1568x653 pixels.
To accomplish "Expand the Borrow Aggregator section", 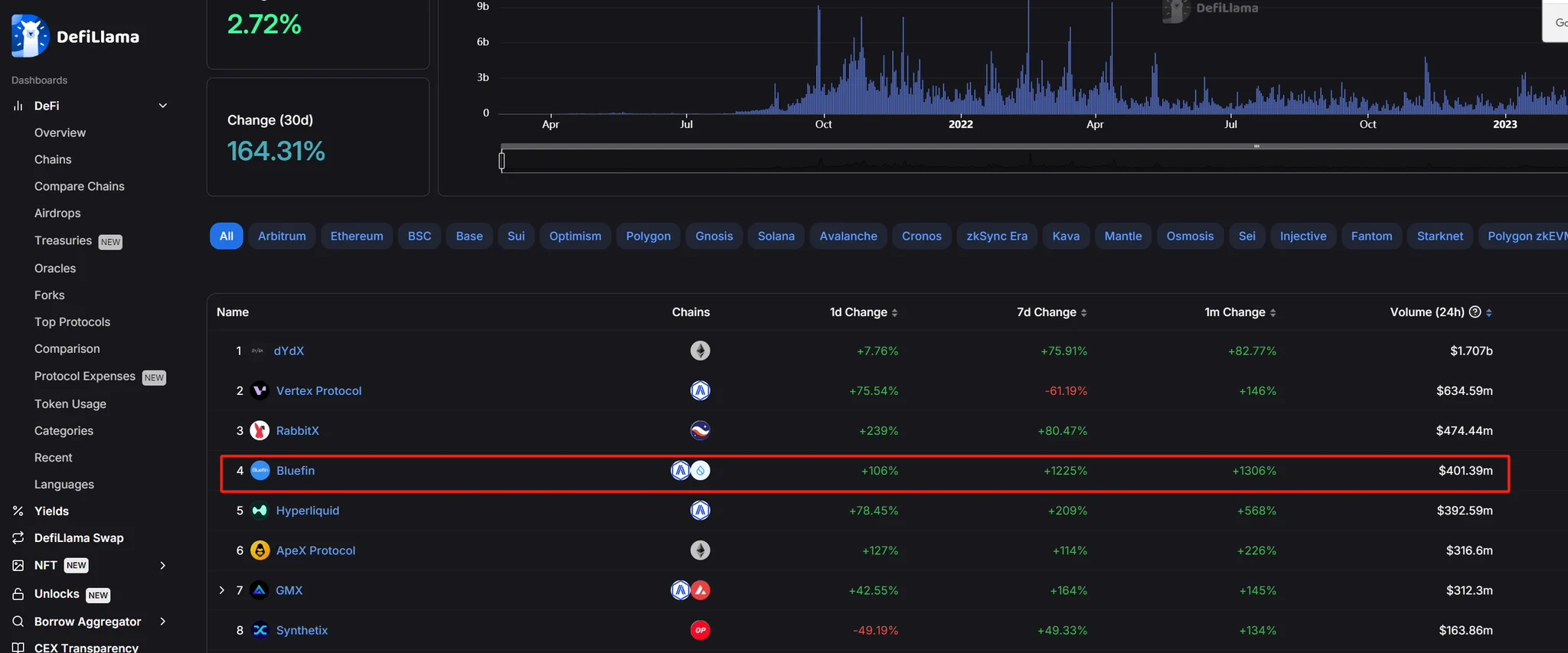I will pos(162,621).
